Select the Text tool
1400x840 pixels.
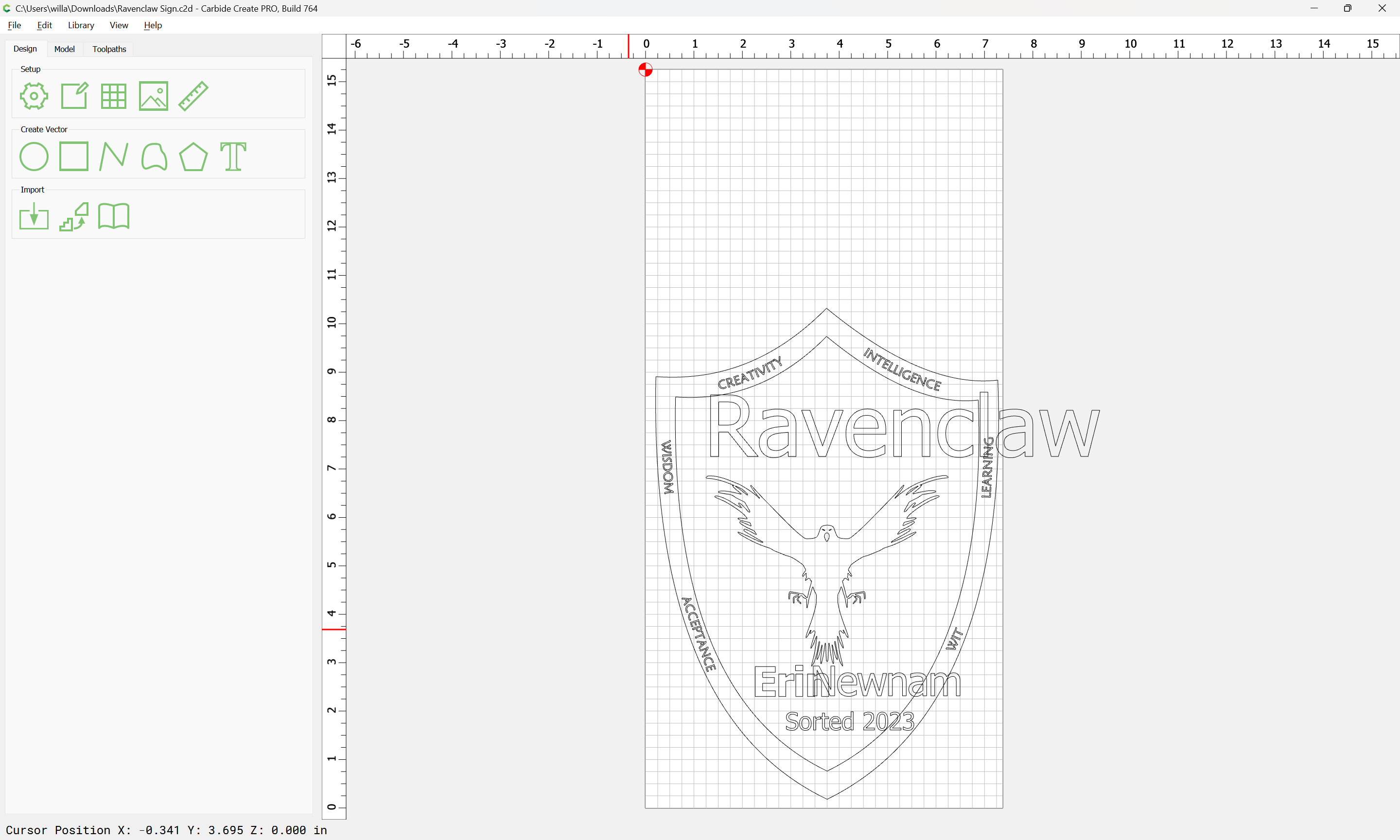coord(233,156)
